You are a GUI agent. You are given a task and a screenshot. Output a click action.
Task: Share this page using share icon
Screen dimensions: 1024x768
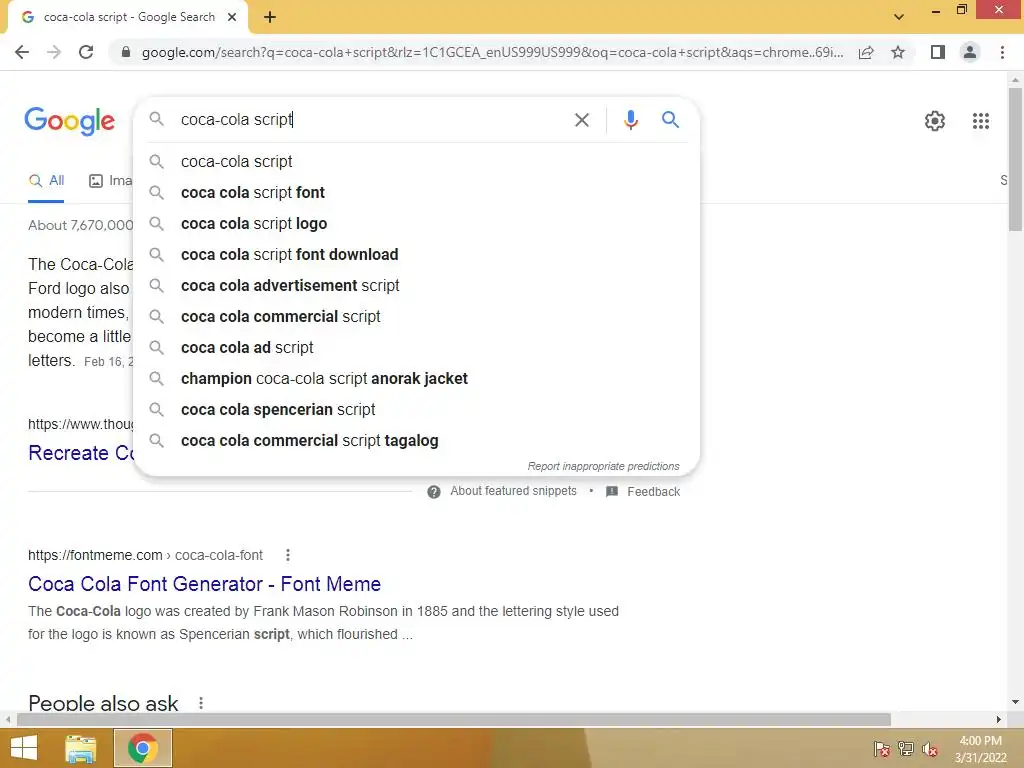click(x=866, y=52)
